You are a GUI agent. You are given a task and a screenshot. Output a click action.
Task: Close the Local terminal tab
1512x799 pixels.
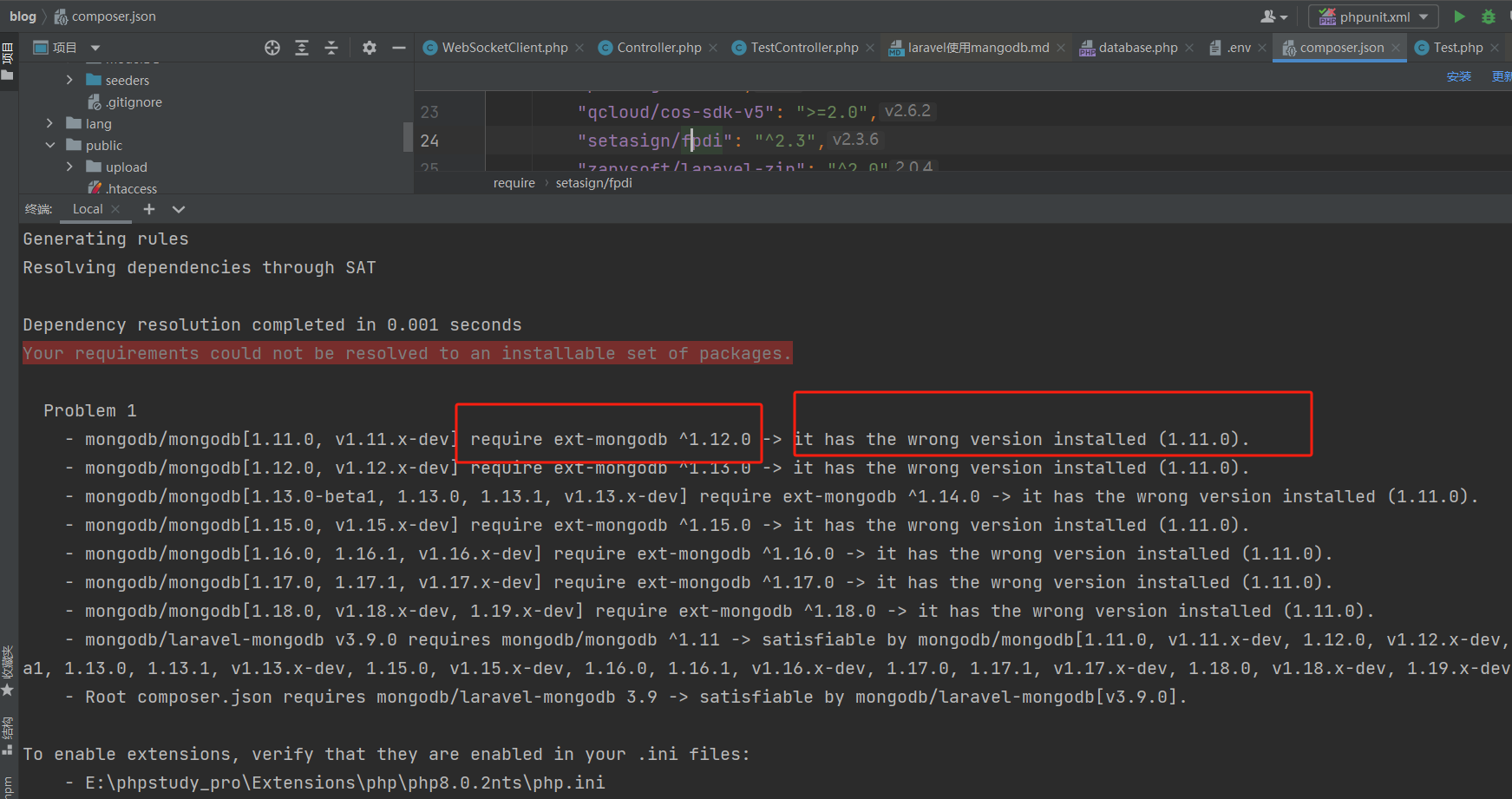(x=115, y=209)
